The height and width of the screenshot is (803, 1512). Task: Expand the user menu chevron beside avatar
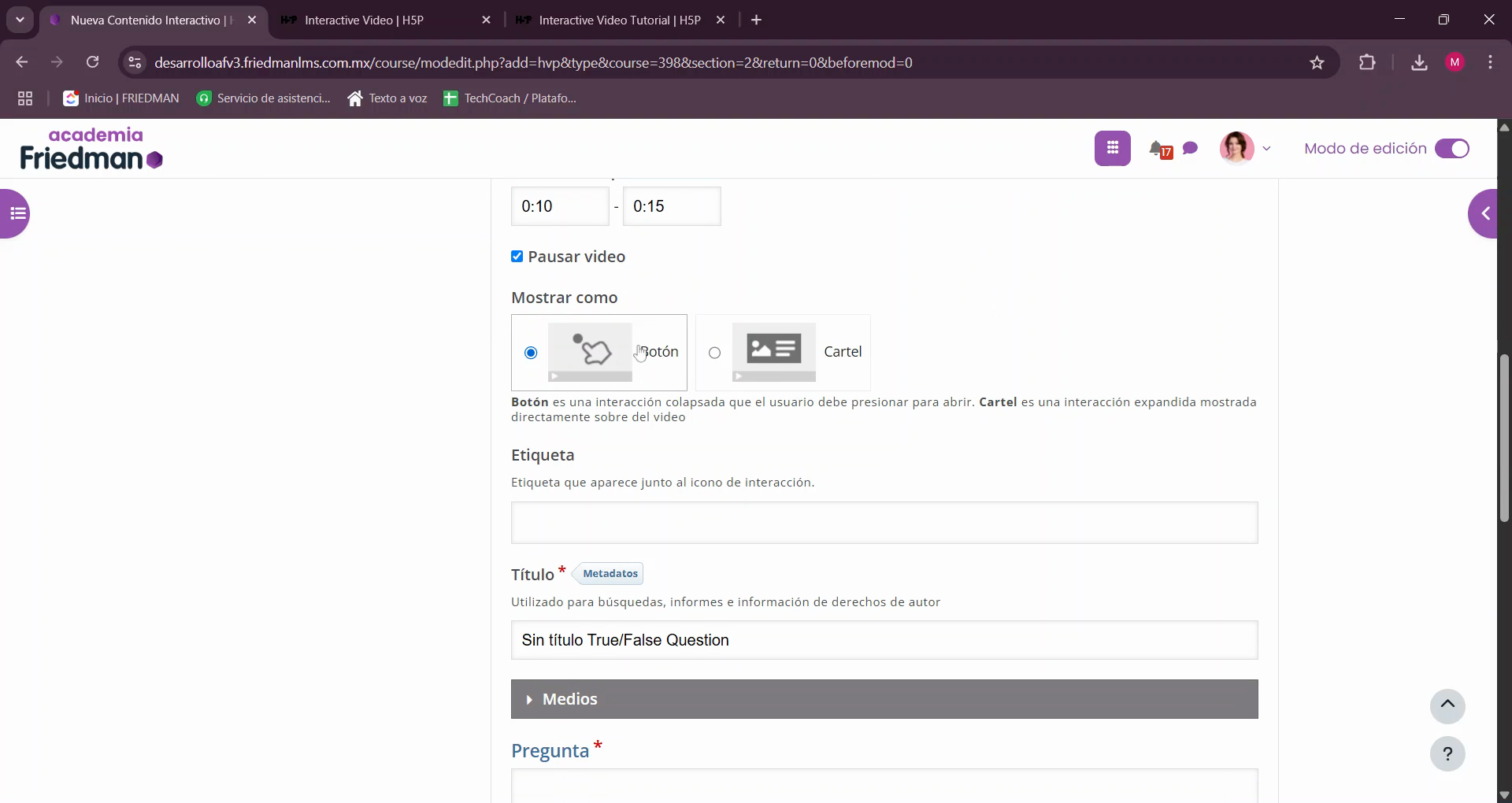(1266, 148)
